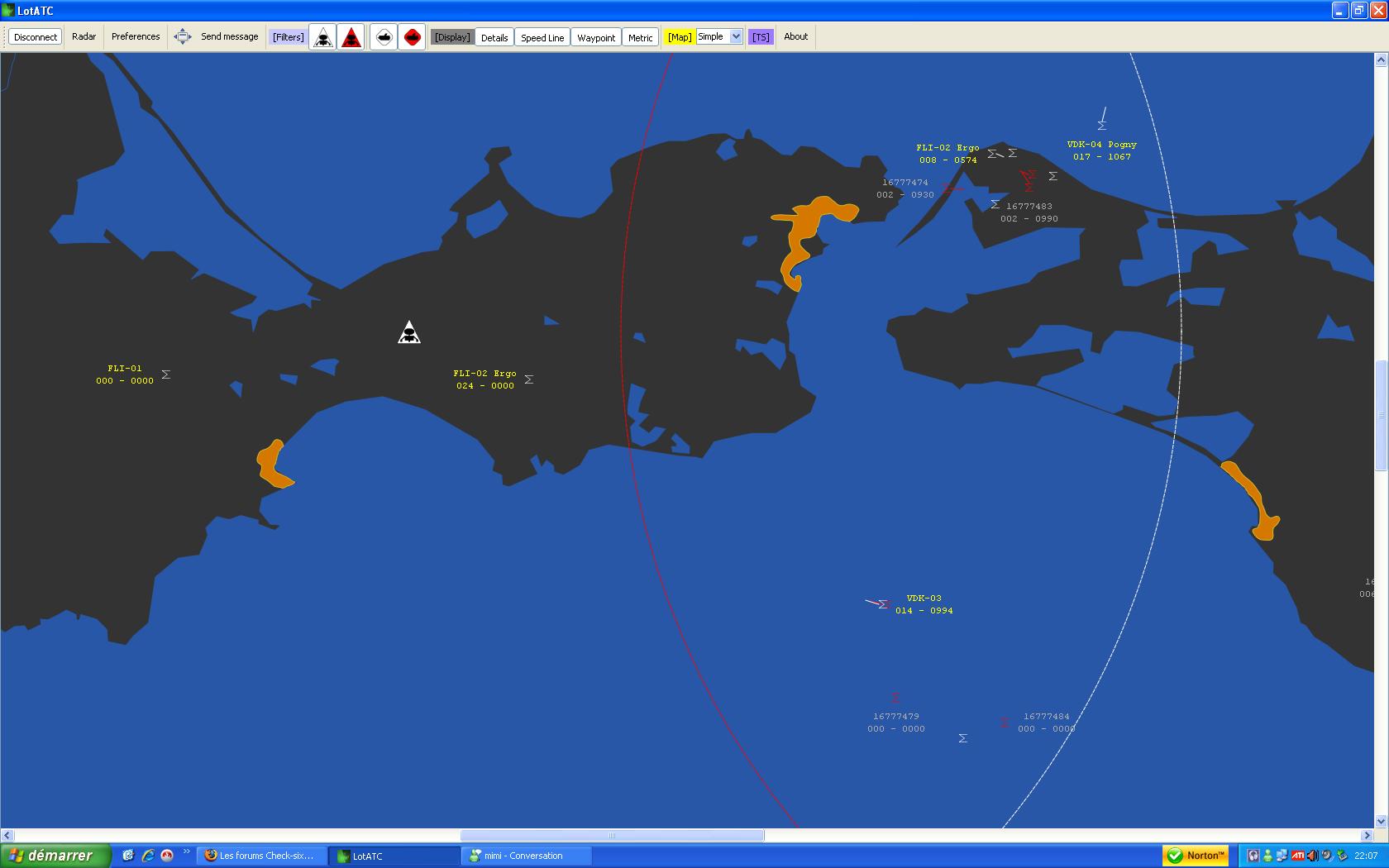The width and height of the screenshot is (1389, 868).
Task: Open the Simple map type dropdown
Action: [x=735, y=36]
